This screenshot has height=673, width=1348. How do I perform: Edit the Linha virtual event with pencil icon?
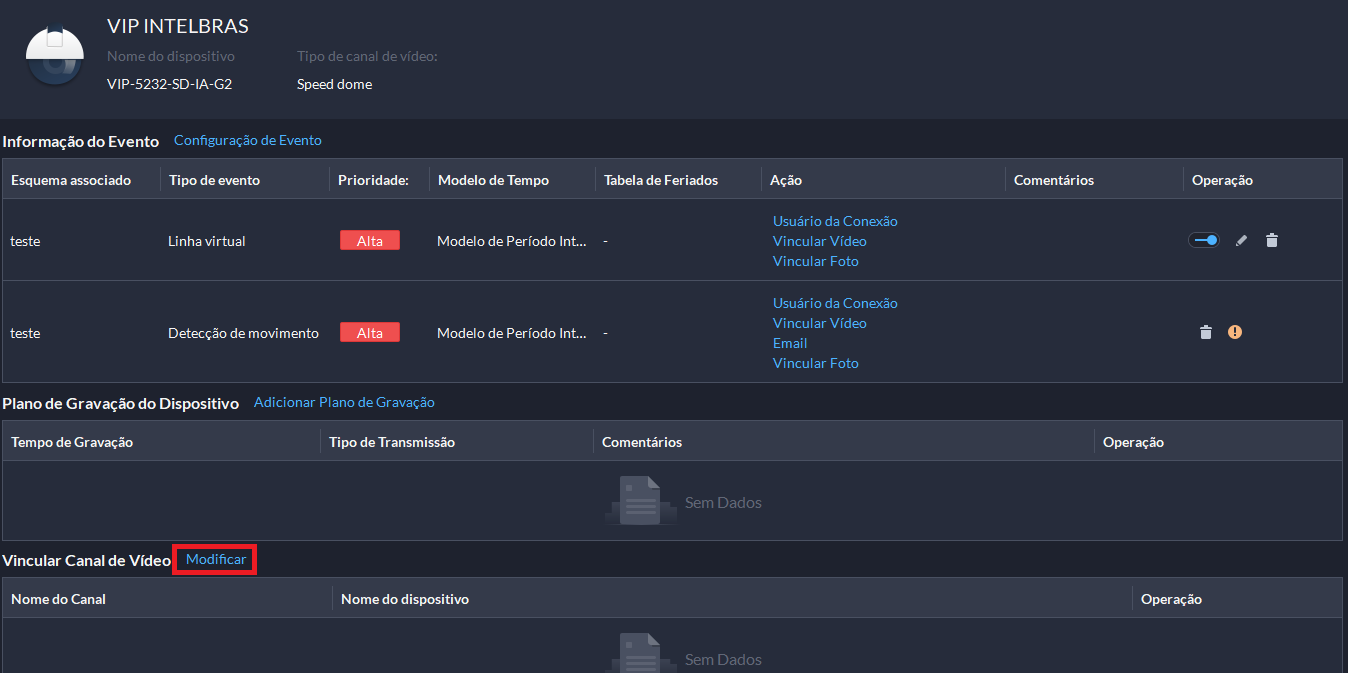click(1241, 240)
